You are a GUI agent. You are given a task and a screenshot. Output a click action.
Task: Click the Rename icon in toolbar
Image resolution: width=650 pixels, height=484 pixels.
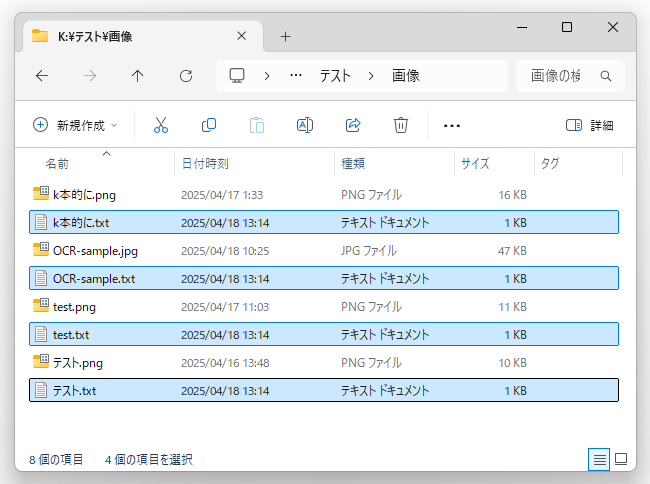[305, 125]
